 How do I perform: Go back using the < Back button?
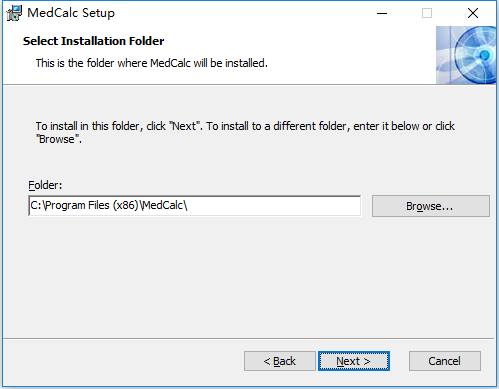click(280, 361)
